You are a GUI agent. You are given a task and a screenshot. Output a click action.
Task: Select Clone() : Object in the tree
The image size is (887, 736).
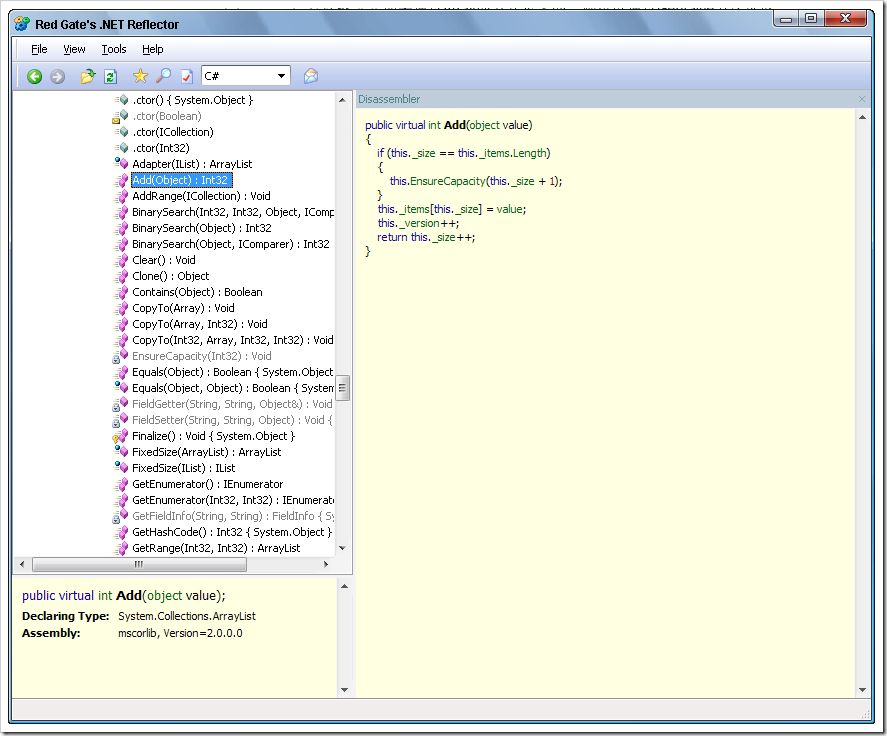[170, 276]
